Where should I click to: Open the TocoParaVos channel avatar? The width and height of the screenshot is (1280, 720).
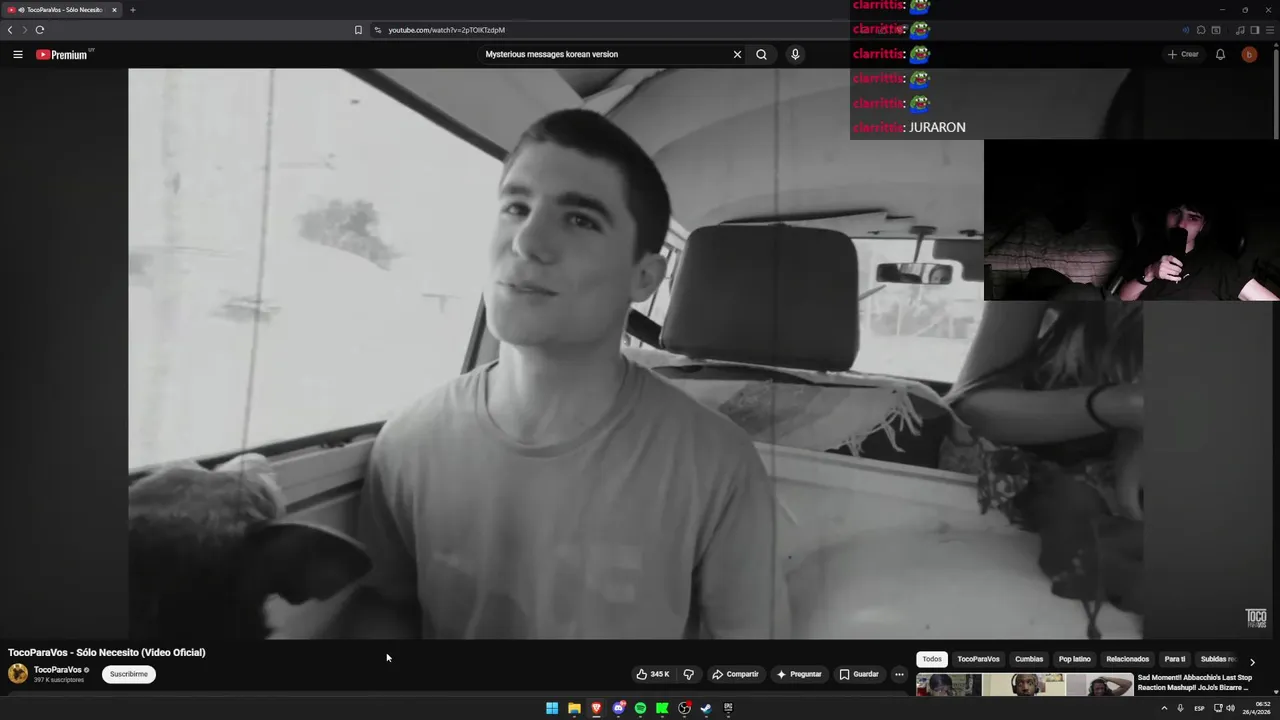[18, 673]
